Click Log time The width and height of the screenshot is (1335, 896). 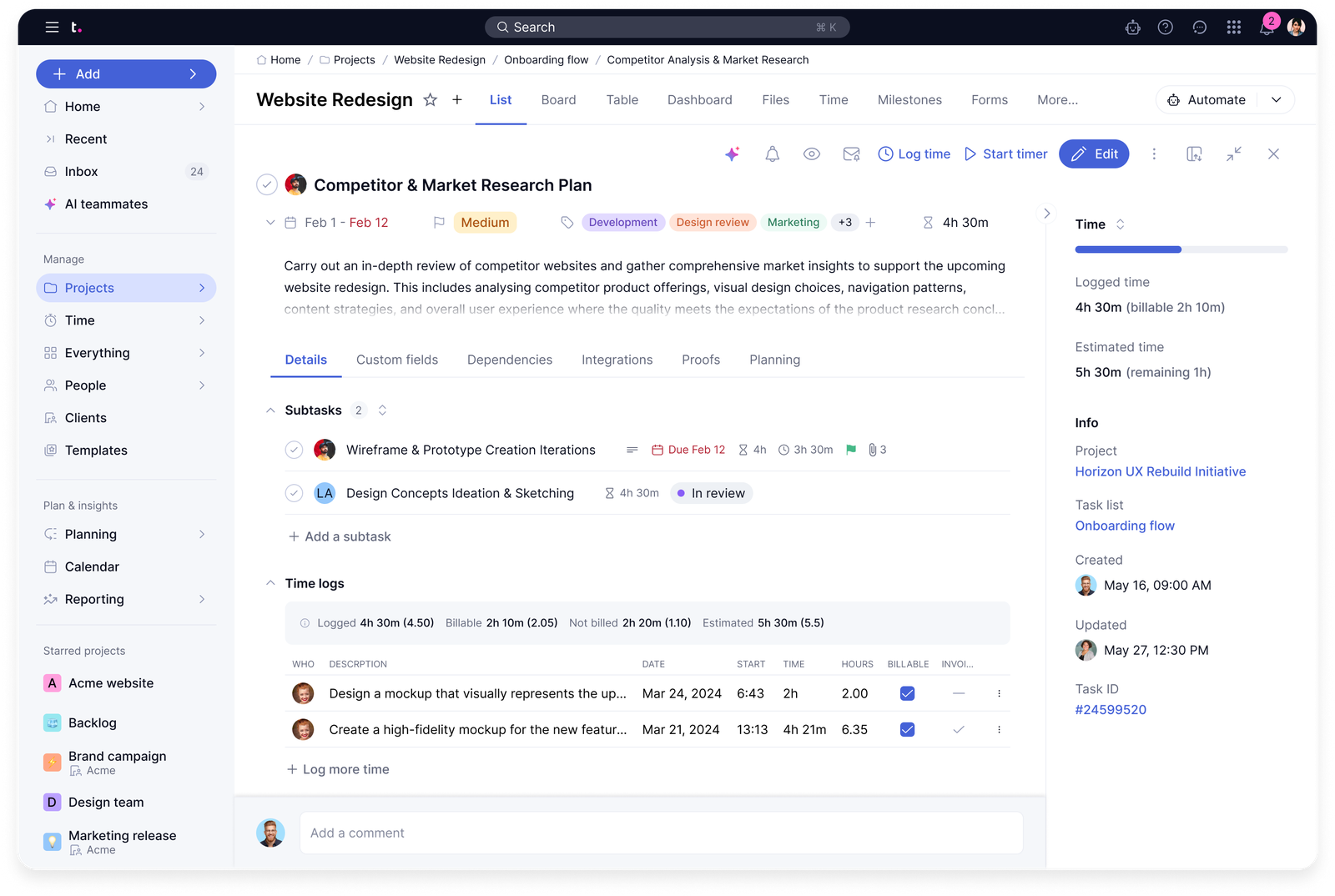(x=914, y=154)
